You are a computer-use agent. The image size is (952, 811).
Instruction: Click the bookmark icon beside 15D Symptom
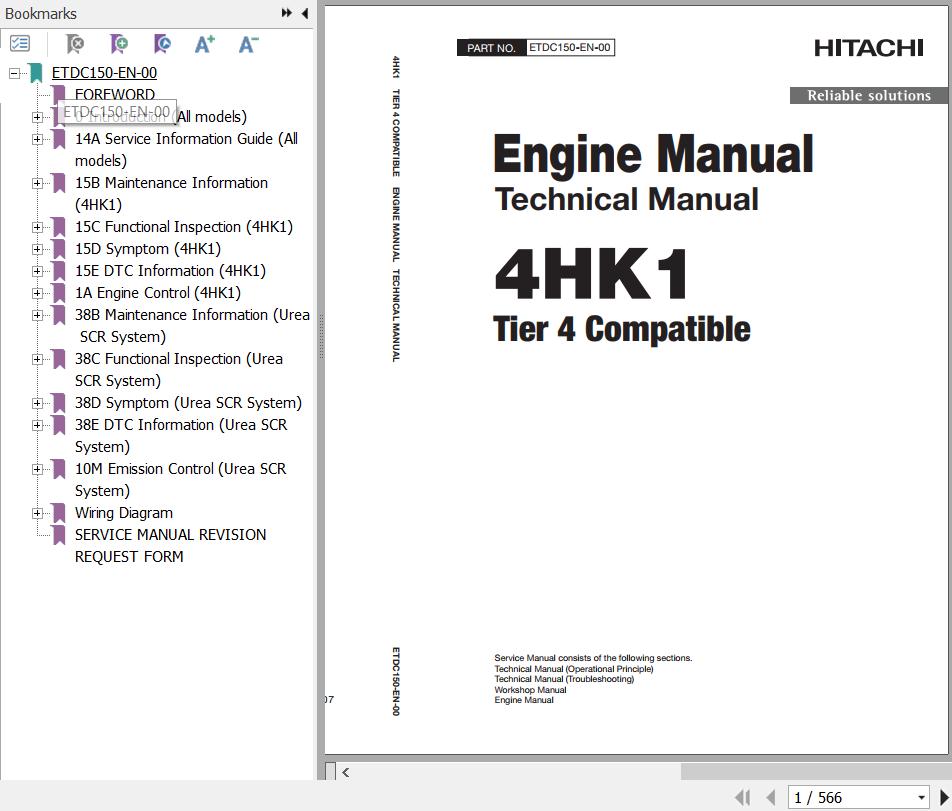tap(59, 249)
